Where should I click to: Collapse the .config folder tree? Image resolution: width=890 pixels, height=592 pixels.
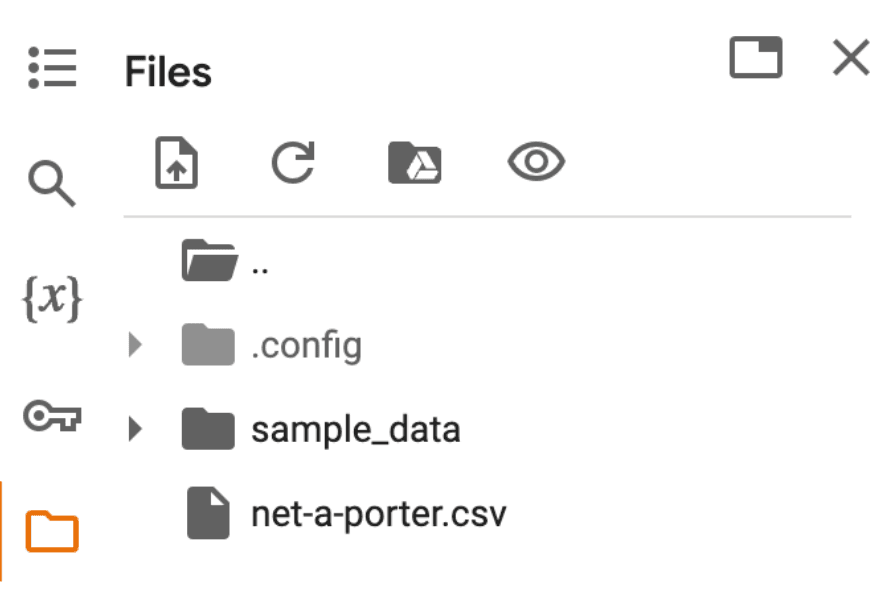(x=136, y=344)
